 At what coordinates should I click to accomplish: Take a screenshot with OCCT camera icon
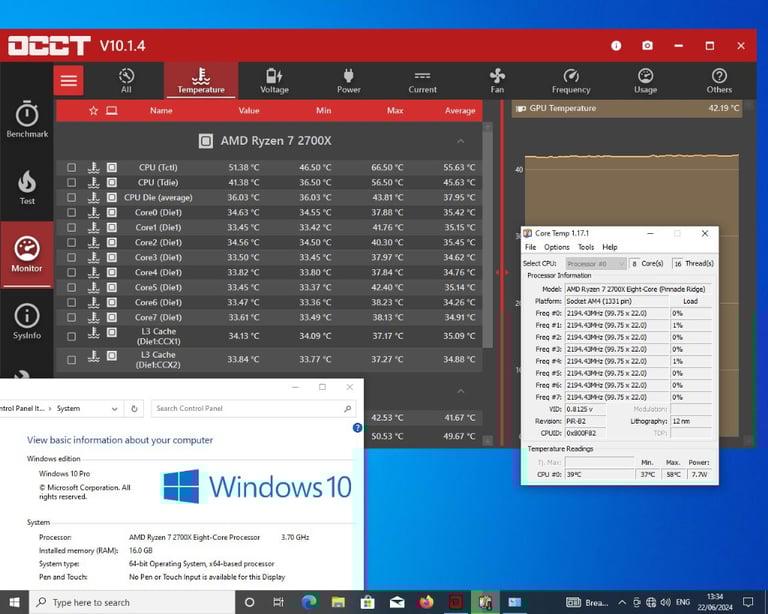[x=647, y=46]
